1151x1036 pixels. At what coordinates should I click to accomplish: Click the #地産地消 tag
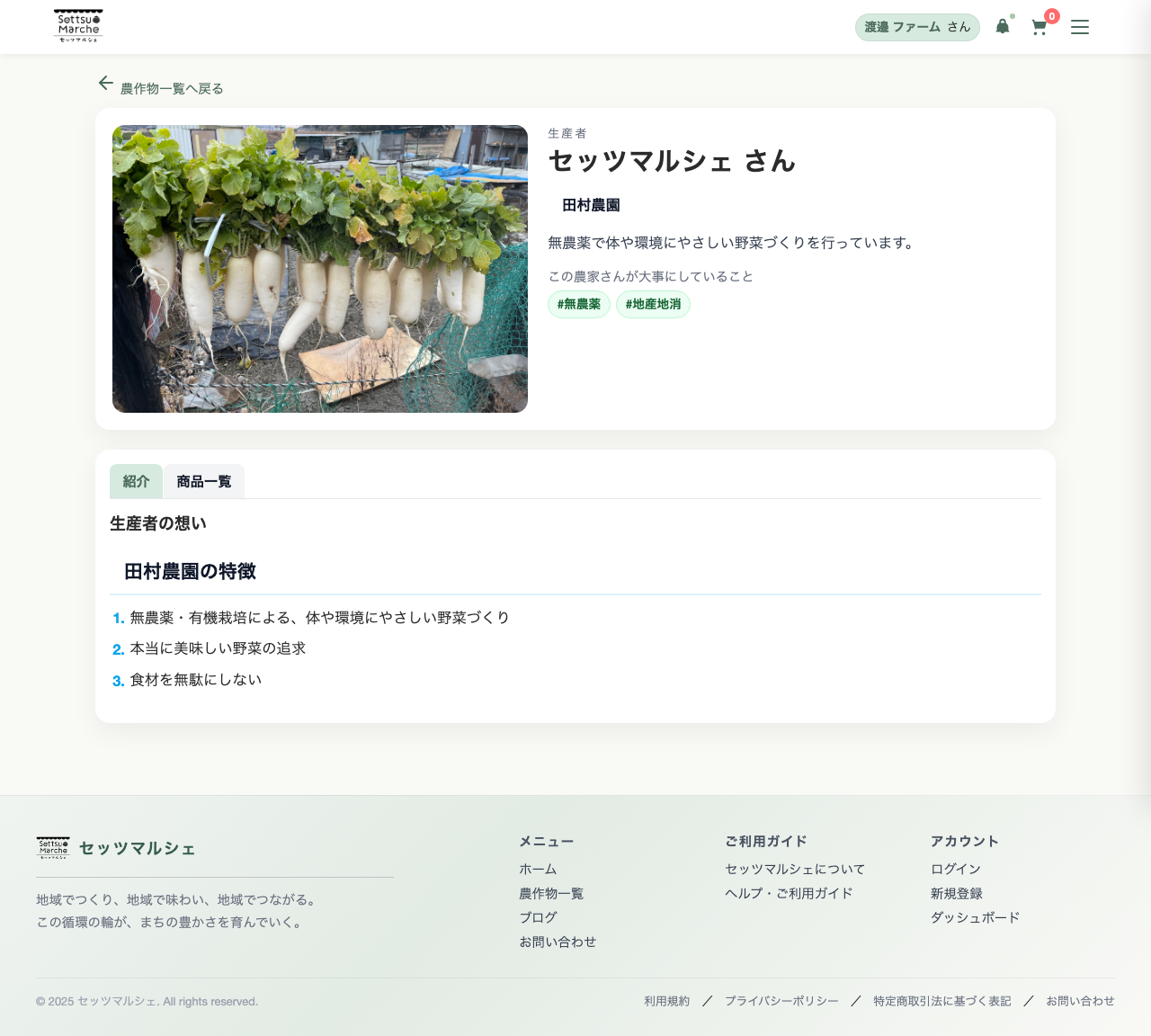coord(654,304)
